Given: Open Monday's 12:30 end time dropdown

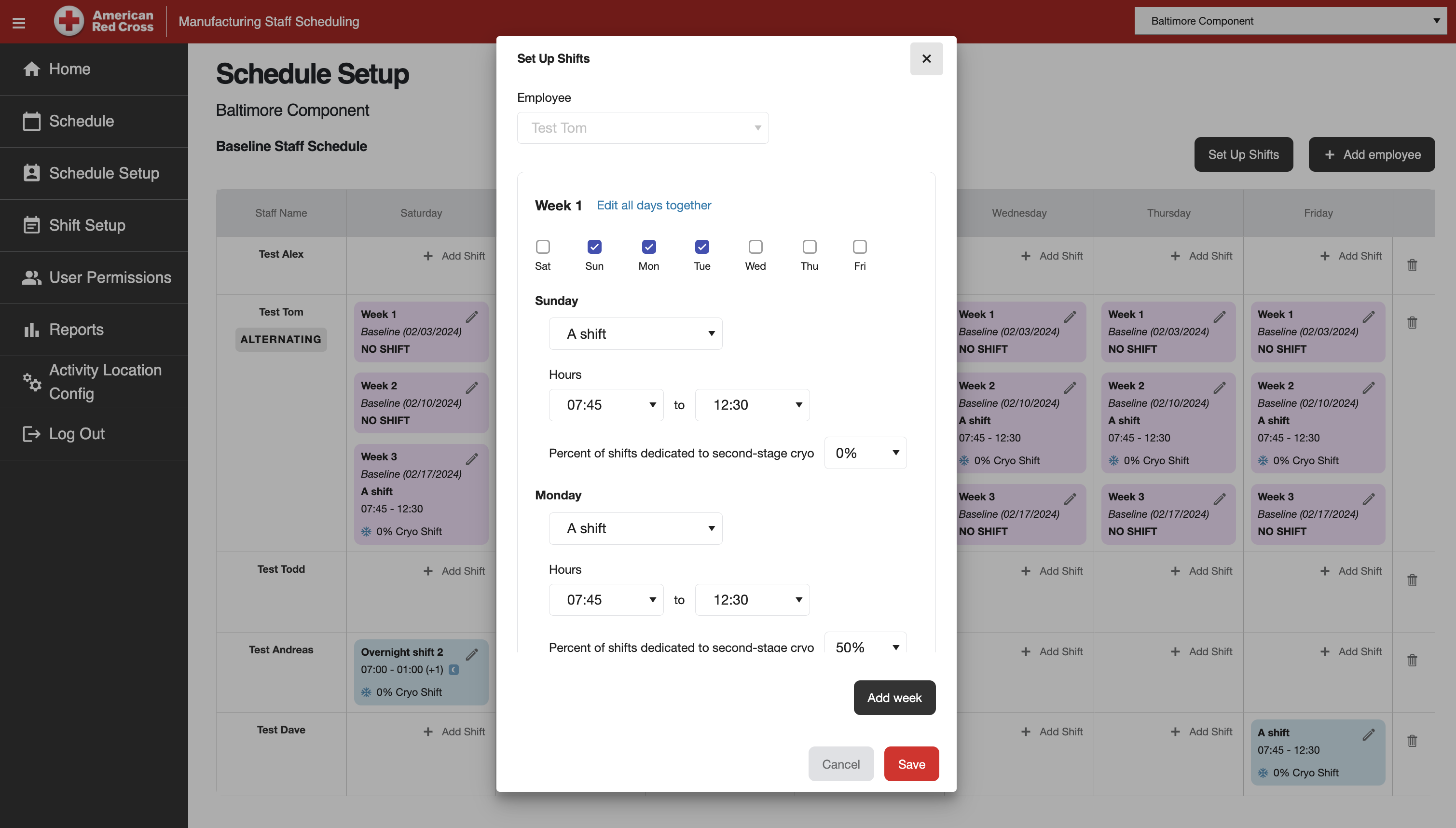Looking at the screenshot, I should tap(752, 600).
